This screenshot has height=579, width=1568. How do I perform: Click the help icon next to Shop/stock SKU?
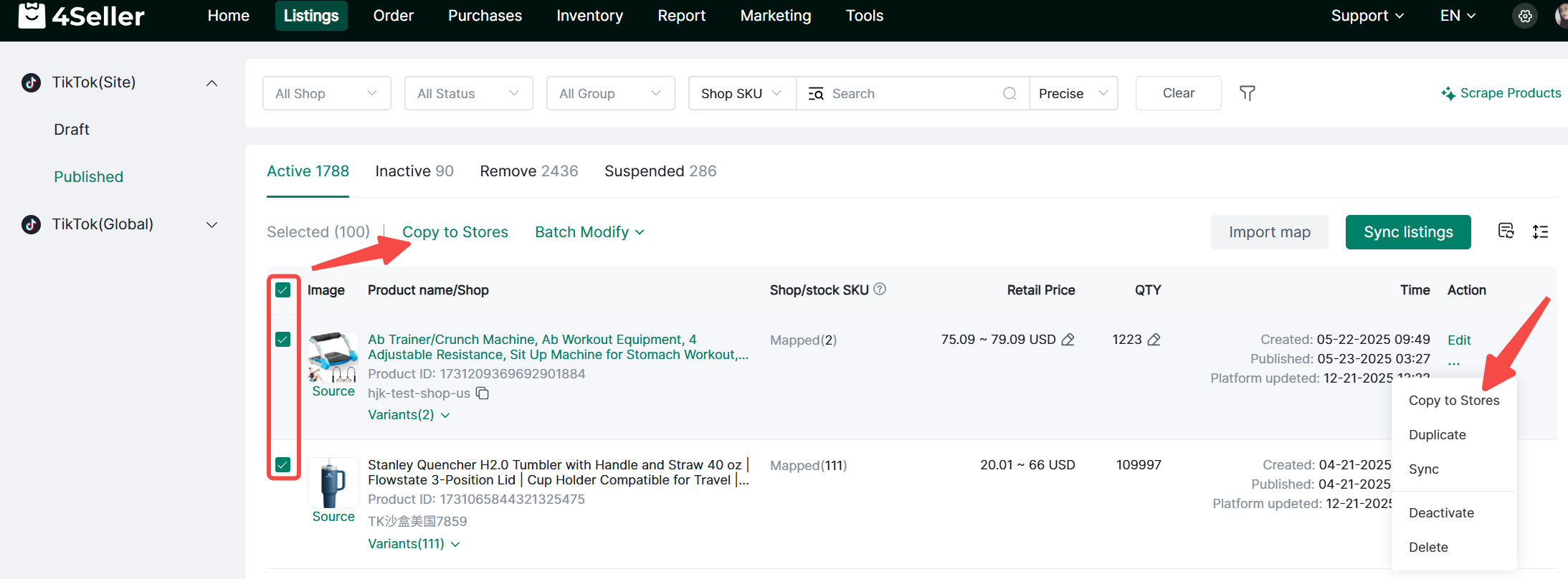tap(880, 289)
